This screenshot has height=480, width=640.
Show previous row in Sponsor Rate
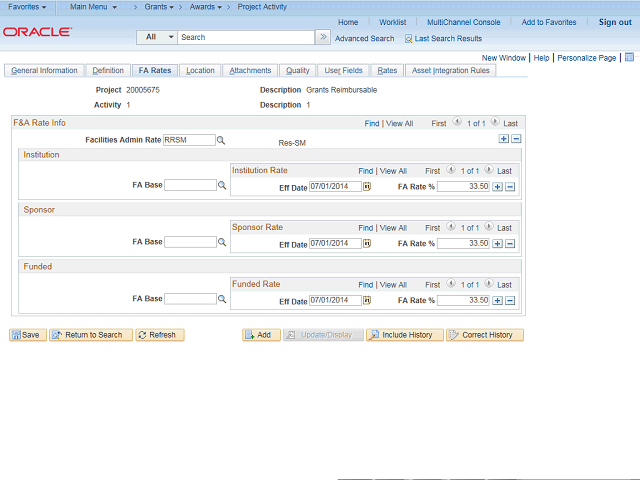[x=451, y=226]
